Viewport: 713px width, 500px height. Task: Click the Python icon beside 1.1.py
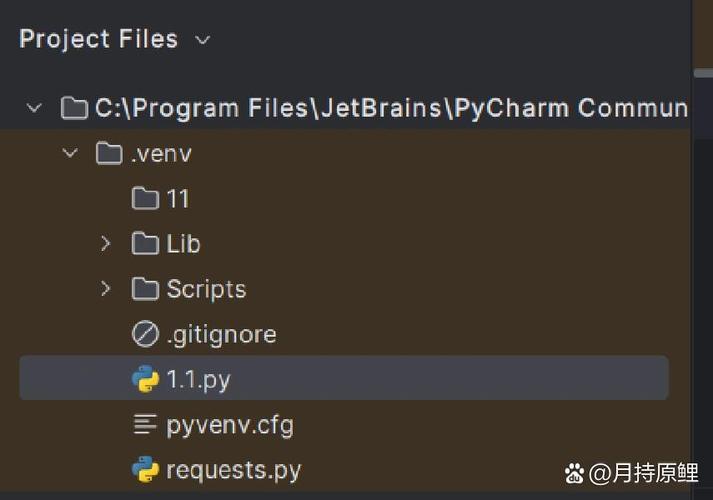146,379
